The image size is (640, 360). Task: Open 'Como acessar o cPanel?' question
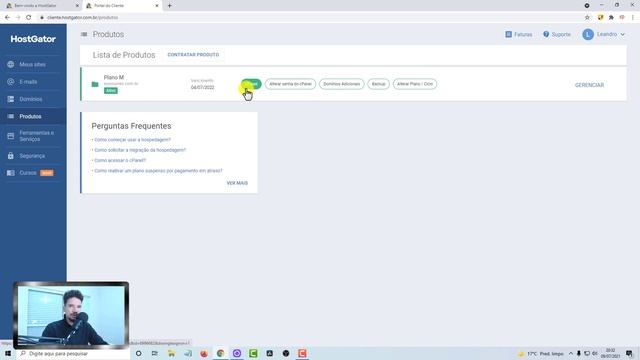tap(120, 160)
